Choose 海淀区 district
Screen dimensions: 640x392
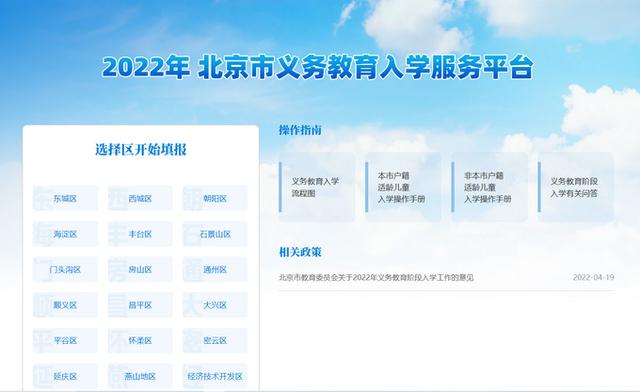pos(65,234)
